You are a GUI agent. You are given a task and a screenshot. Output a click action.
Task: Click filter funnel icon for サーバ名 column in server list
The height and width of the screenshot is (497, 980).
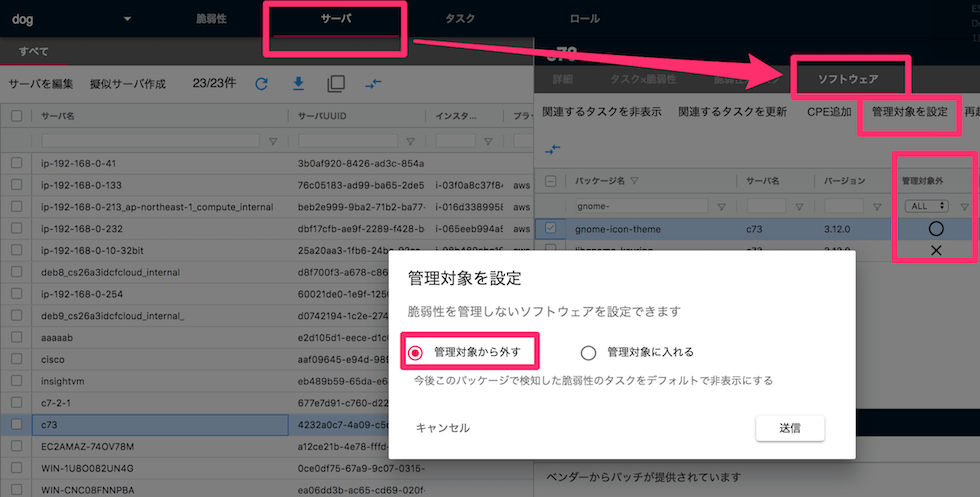click(x=273, y=141)
